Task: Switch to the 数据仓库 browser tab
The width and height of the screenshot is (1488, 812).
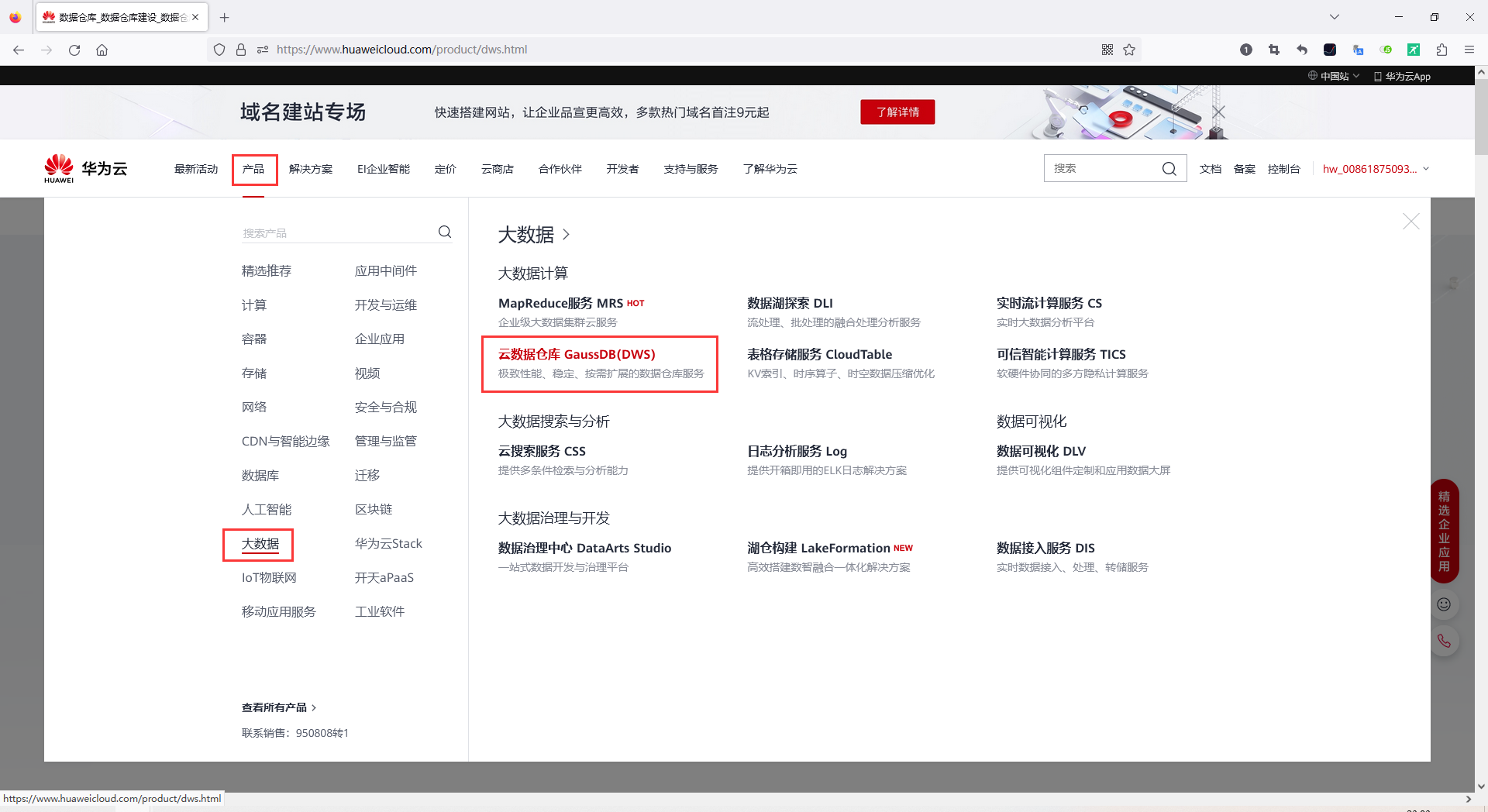Action: click(x=116, y=17)
